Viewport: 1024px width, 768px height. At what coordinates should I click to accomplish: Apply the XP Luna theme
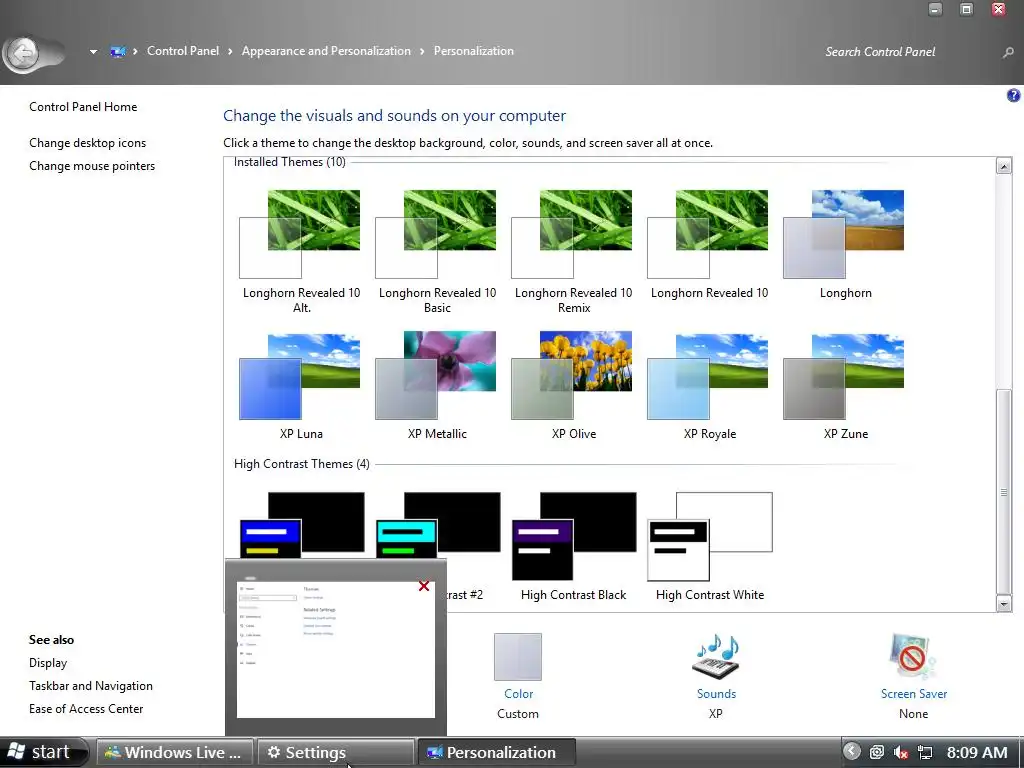coord(300,387)
